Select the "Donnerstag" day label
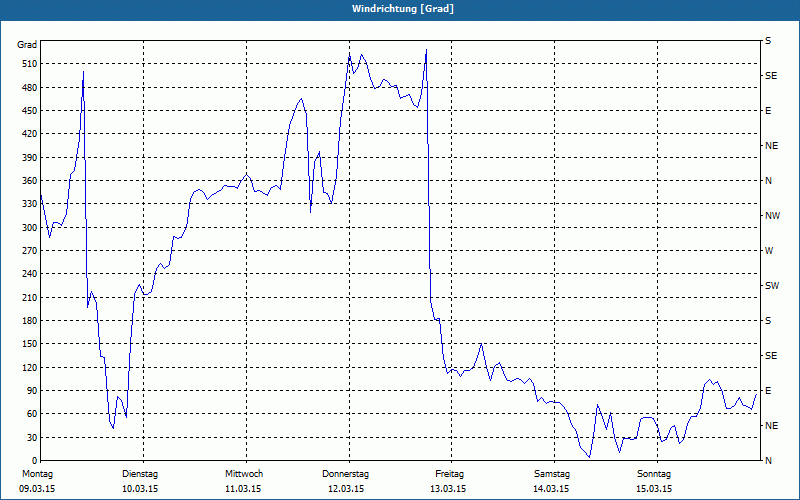This screenshot has width=800, height=500. point(345,474)
